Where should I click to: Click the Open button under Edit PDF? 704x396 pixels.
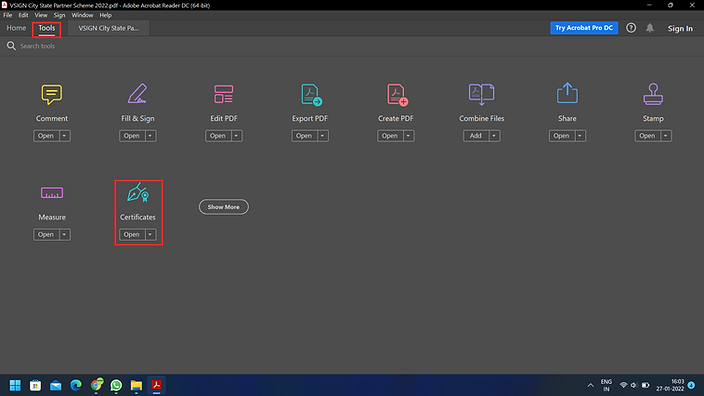tap(218, 136)
